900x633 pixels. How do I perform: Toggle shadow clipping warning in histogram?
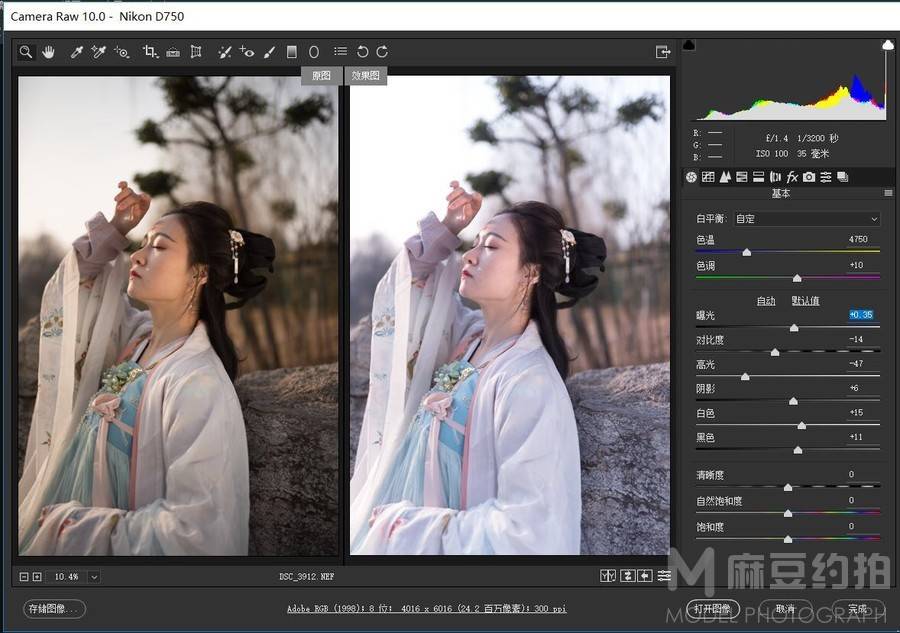[x=689, y=45]
